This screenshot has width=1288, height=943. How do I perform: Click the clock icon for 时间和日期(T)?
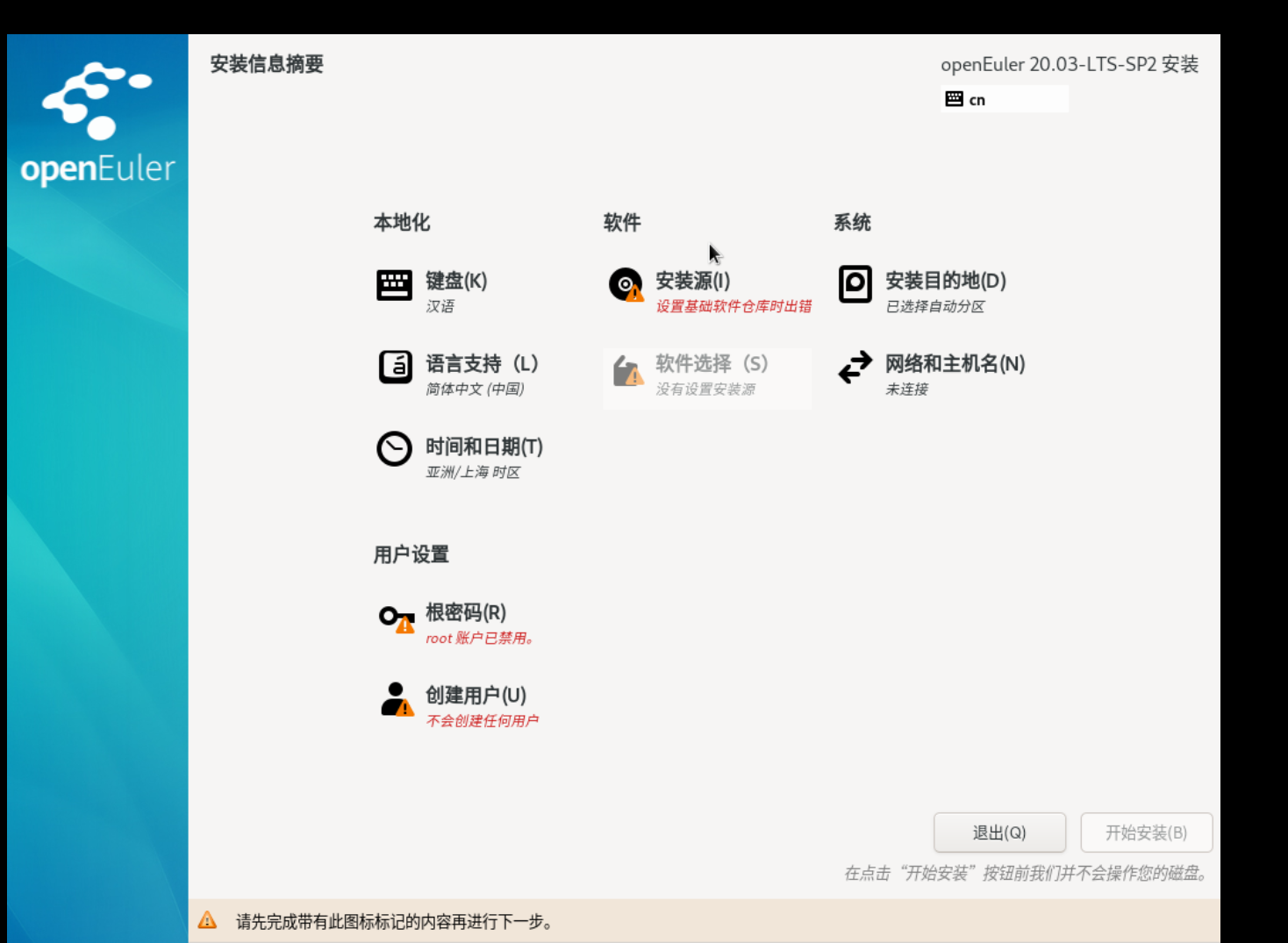(x=394, y=449)
